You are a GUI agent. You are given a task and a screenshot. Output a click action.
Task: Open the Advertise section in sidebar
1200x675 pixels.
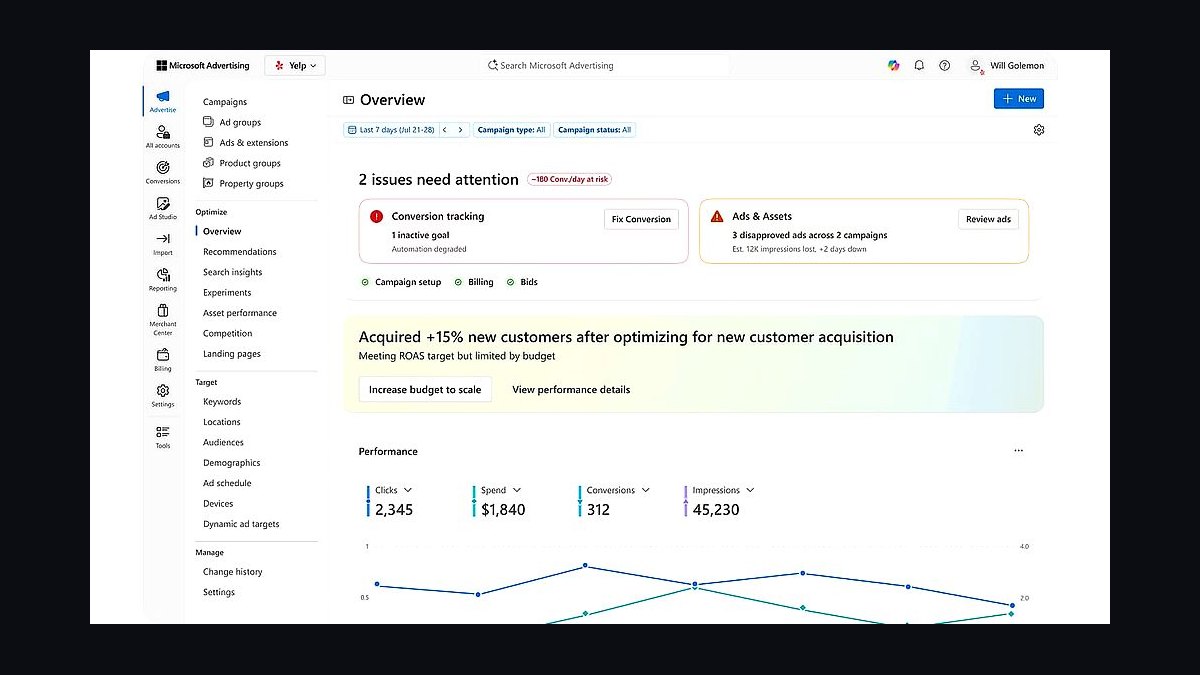point(162,101)
